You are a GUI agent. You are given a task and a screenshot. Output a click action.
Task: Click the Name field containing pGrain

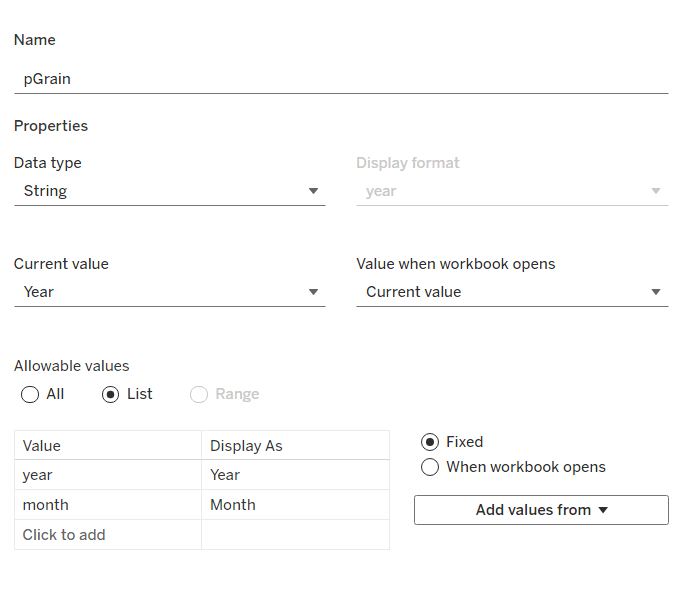[x=340, y=79]
